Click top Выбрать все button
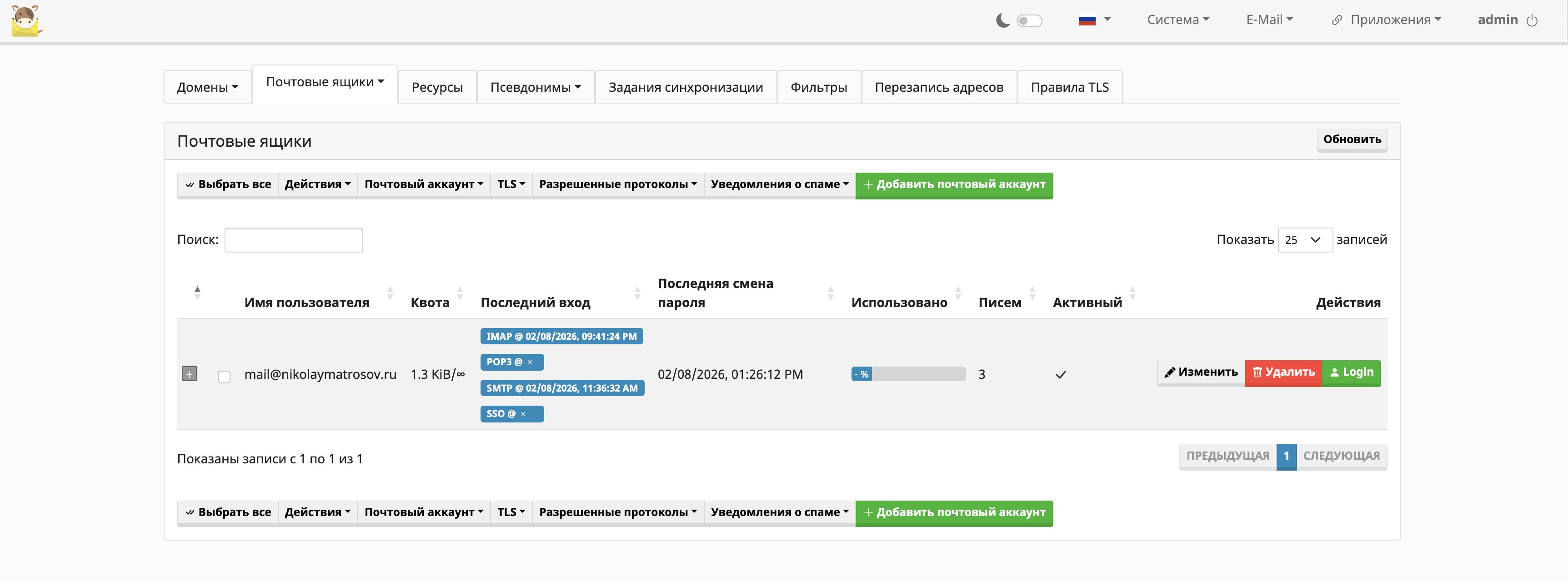 pos(228,184)
